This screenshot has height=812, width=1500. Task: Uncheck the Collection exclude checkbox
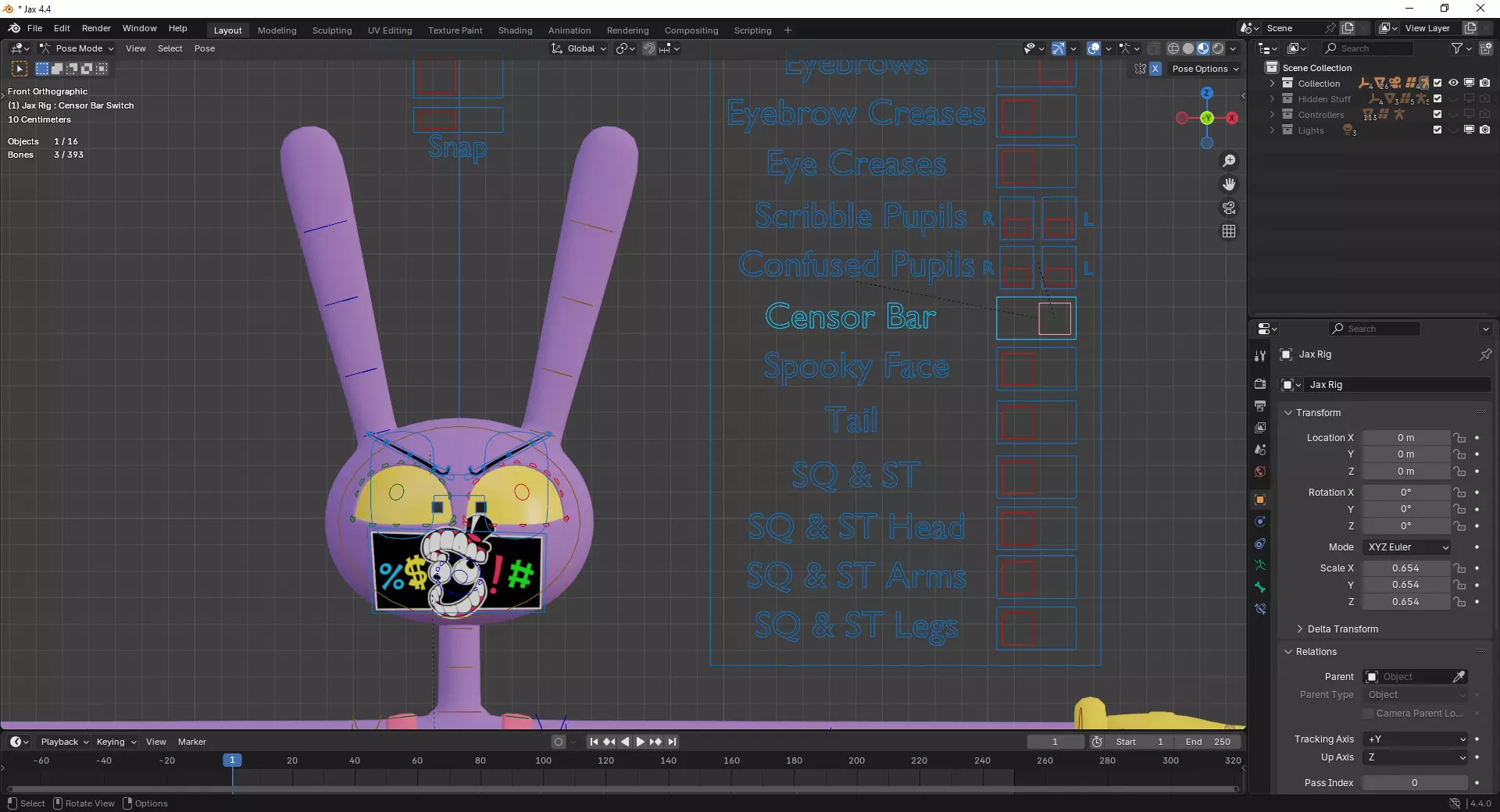click(1437, 83)
